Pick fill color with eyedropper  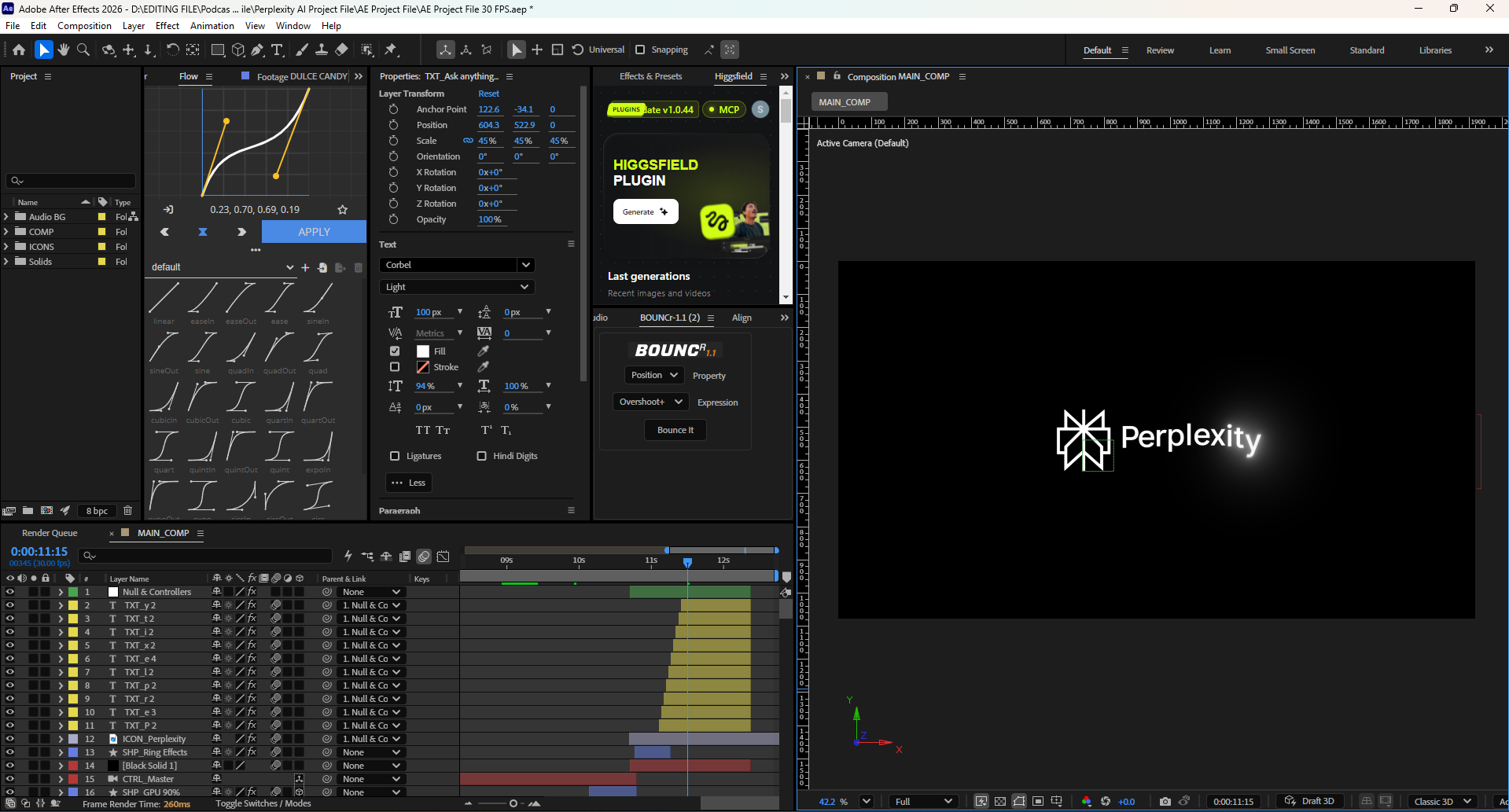coord(484,351)
